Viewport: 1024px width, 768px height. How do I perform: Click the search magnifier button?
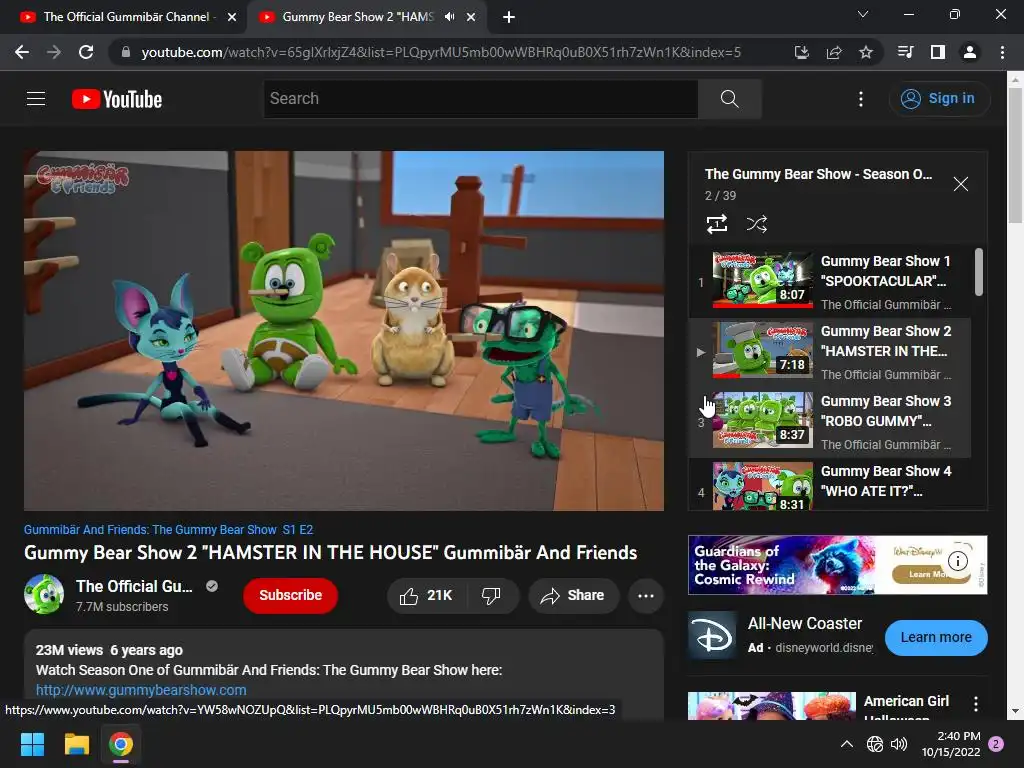[x=729, y=99]
